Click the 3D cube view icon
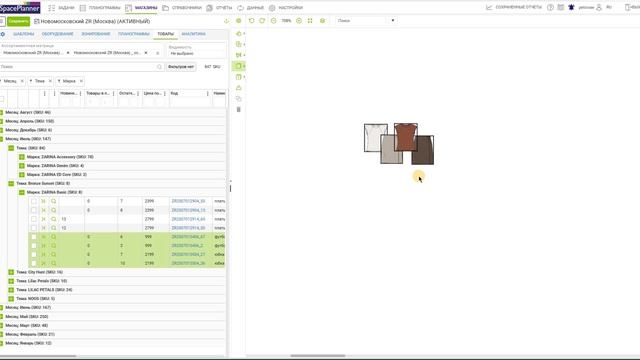Viewport: 640px width, 360px height. [x=322, y=20]
